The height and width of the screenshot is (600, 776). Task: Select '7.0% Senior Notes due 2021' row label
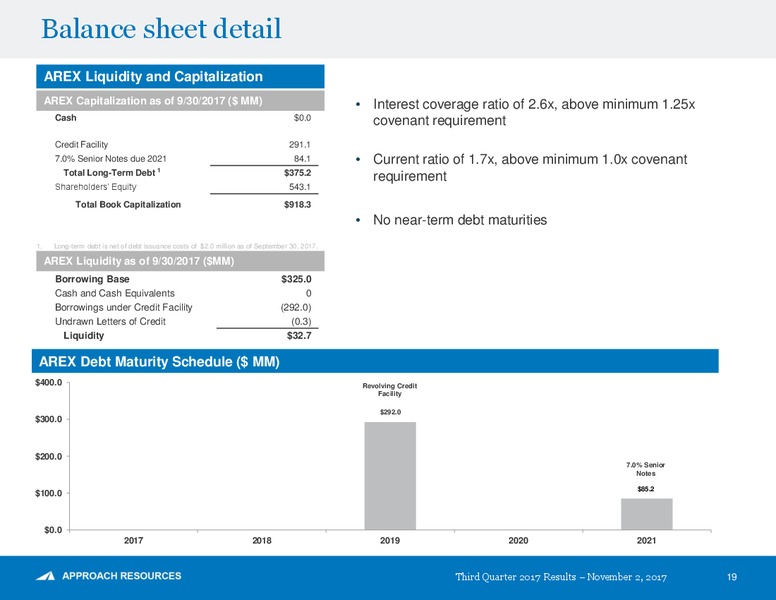pos(110,158)
